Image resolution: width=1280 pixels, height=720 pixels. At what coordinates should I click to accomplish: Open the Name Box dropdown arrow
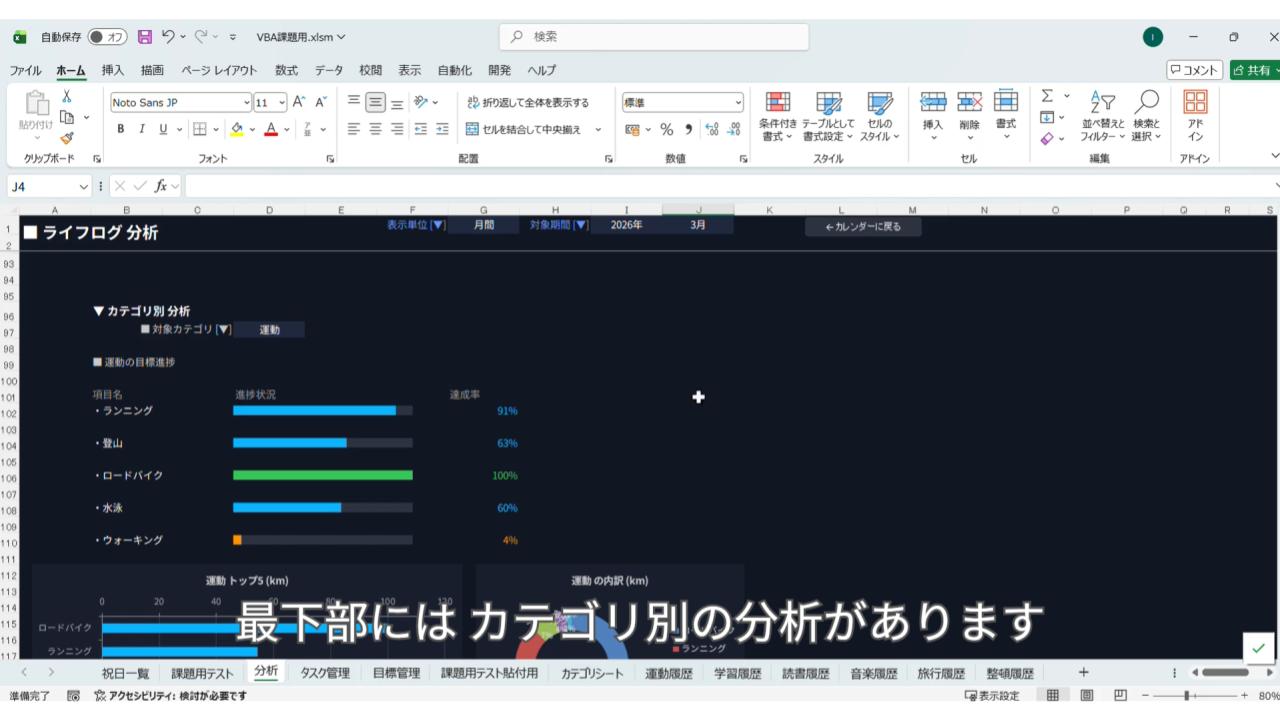point(84,186)
